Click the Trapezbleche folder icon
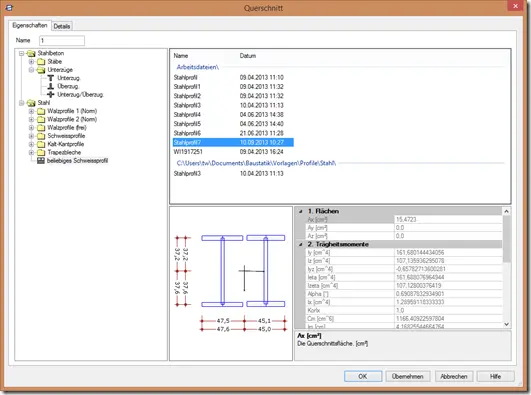 41,152
